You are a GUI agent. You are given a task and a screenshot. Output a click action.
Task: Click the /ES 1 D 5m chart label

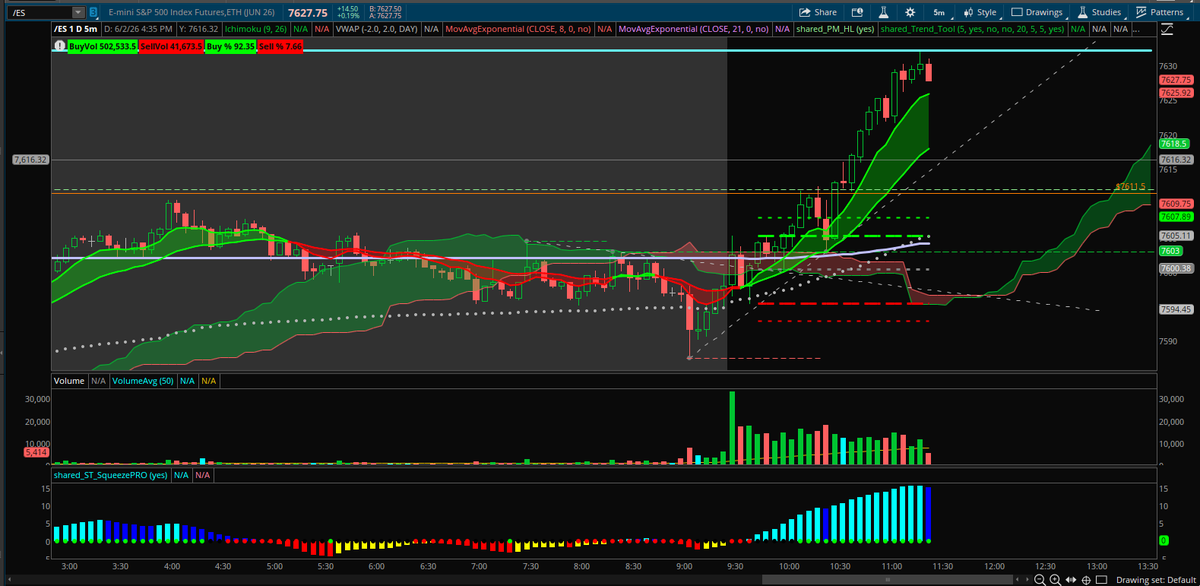pos(78,31)
